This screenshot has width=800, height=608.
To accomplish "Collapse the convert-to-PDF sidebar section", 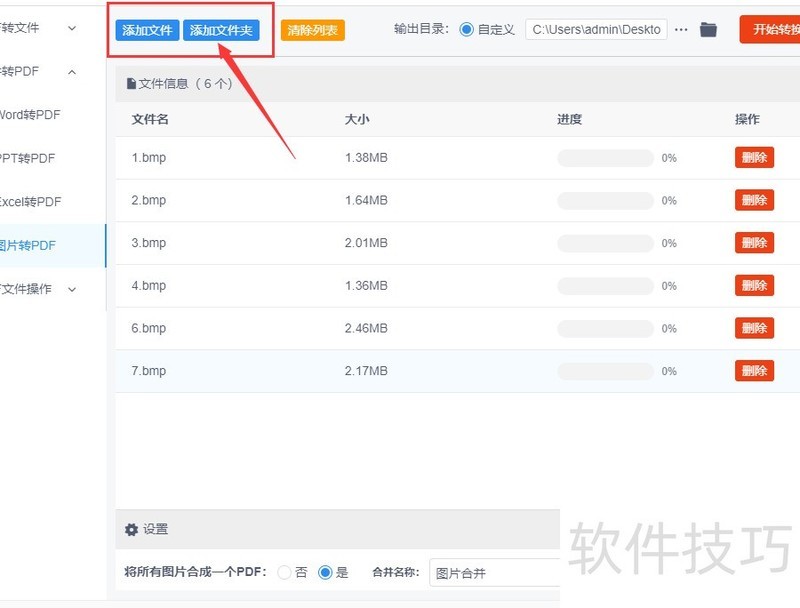I will coord(72,72).
